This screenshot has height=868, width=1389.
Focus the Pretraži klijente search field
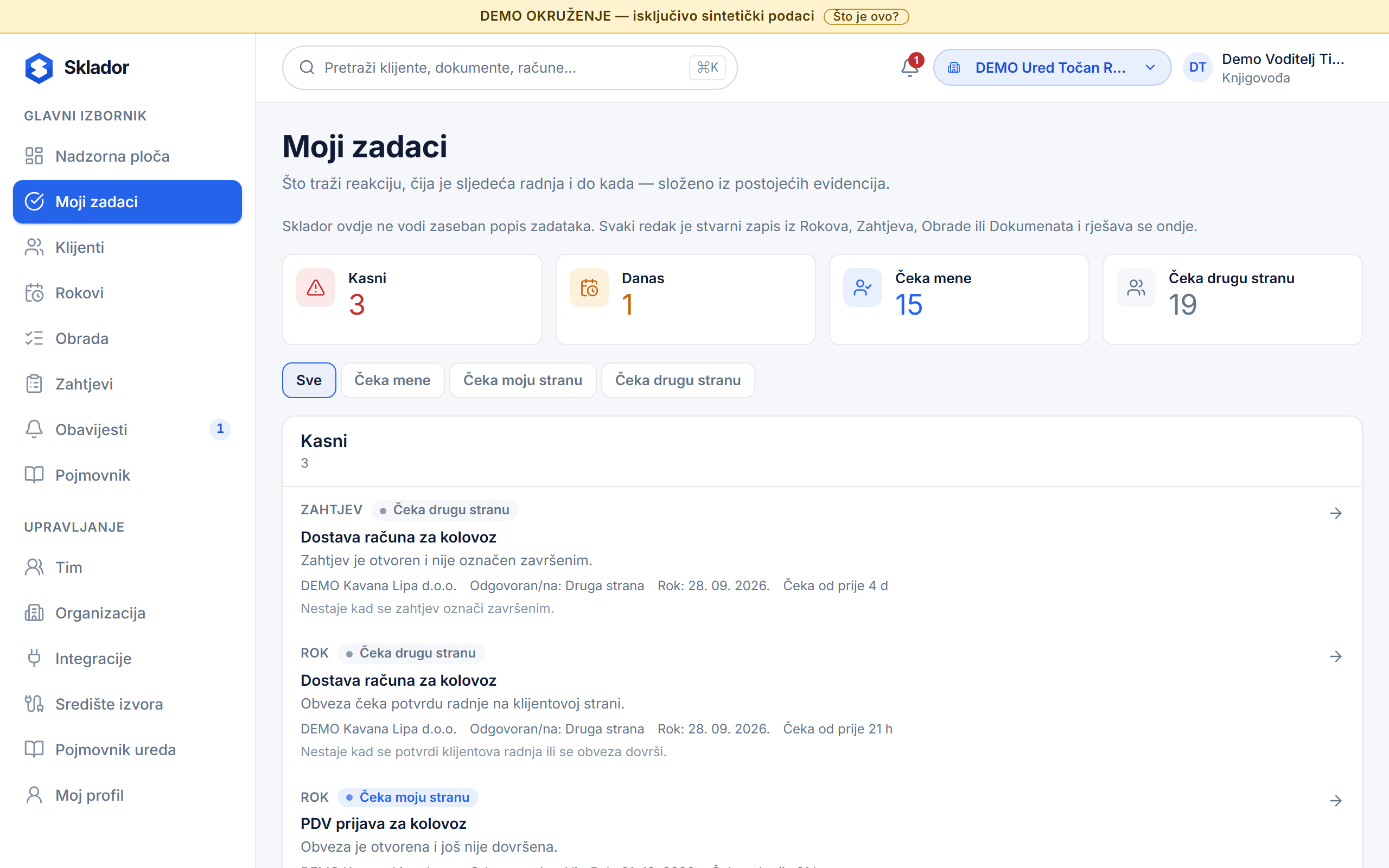509,68
